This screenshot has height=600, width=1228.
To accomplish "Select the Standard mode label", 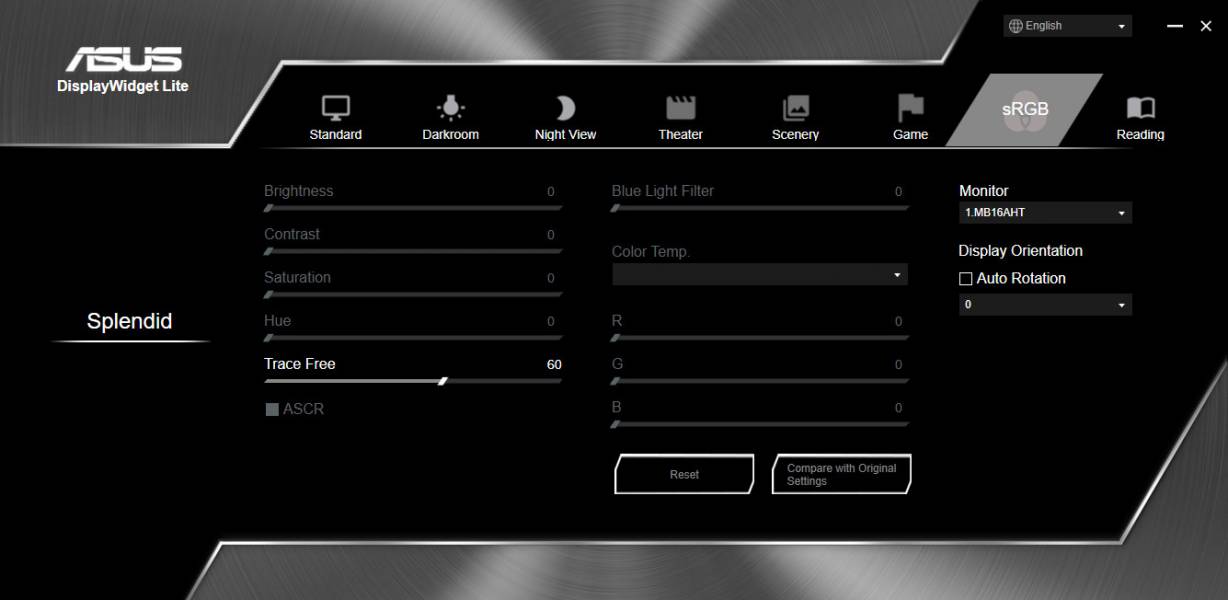I will 336,135.
